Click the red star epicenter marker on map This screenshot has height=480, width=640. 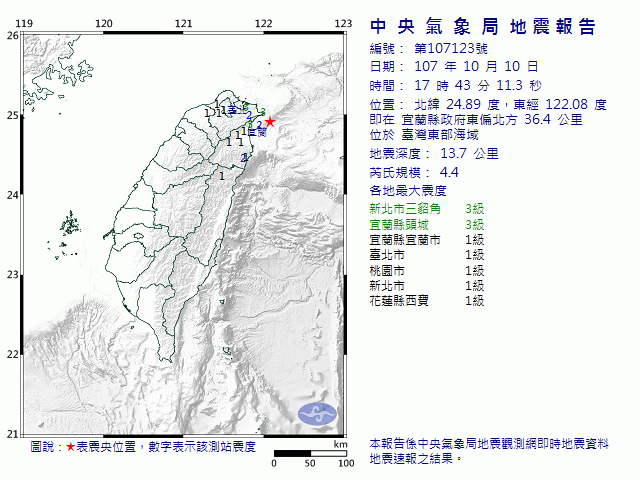point(270,122)
